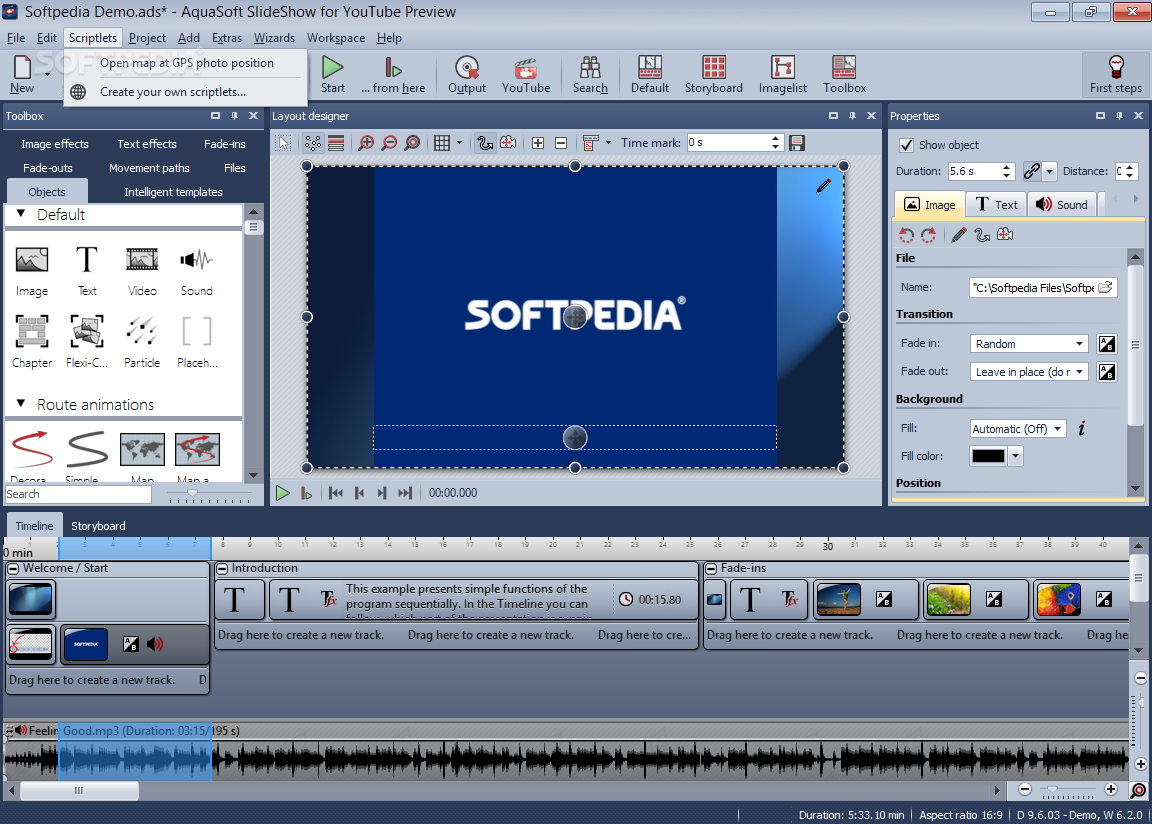
Task: Open the Output toolbar button
Action: (467, 74)
